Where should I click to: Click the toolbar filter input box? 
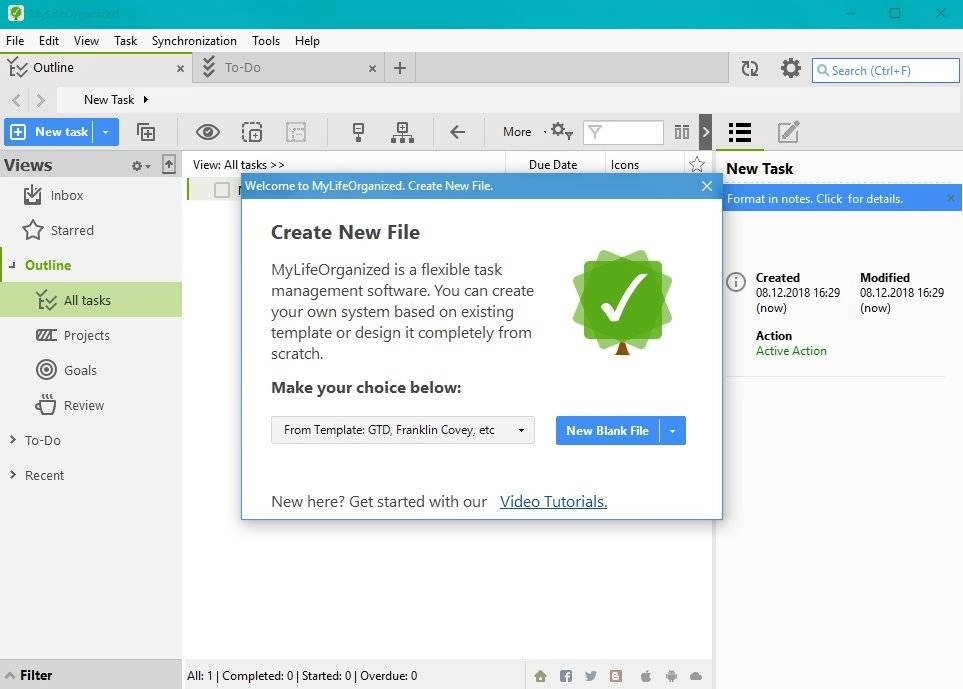pyautogui.click(x=623, y=132)
